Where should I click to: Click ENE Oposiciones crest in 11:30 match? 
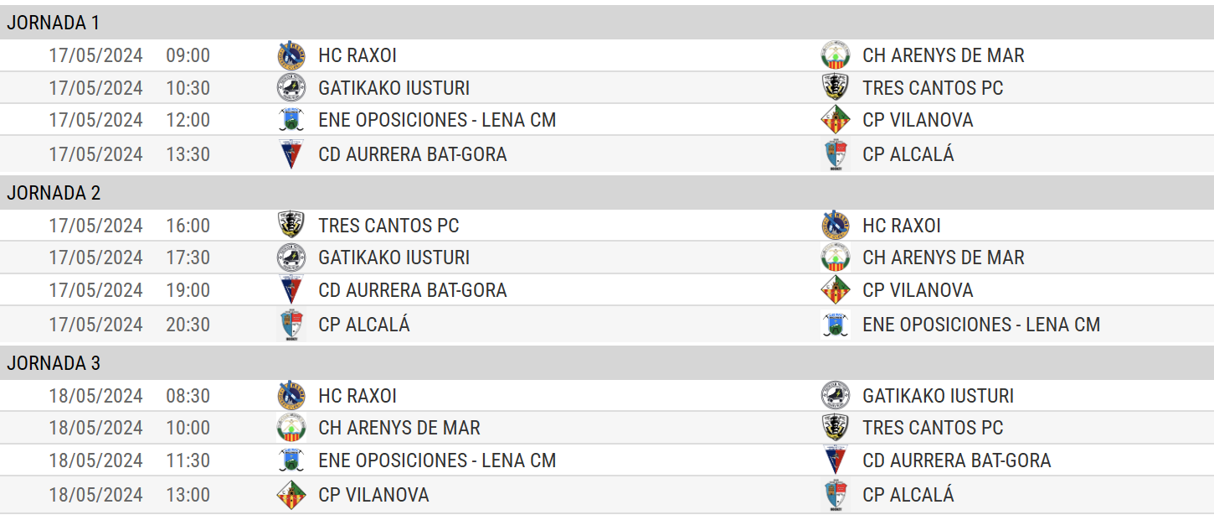(x=291, y=460)
